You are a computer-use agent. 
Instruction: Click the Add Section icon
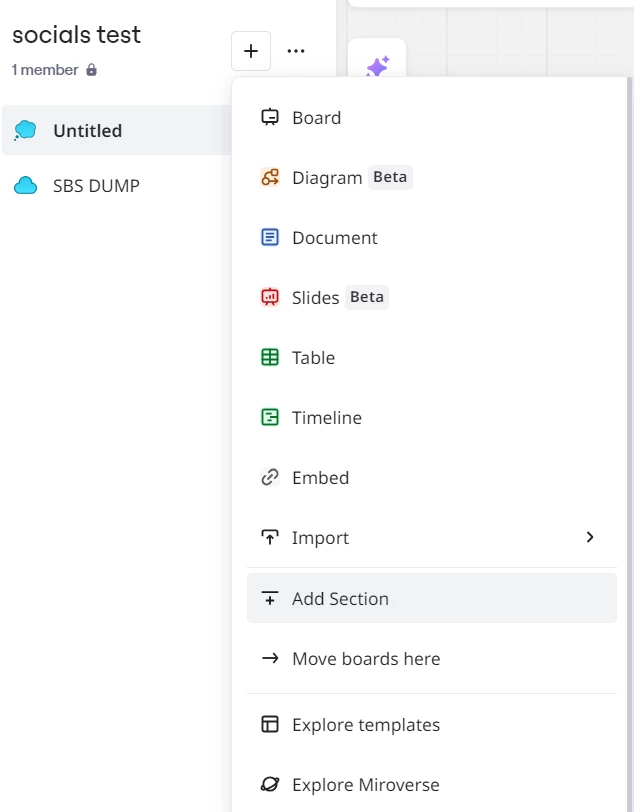(270, 598)
